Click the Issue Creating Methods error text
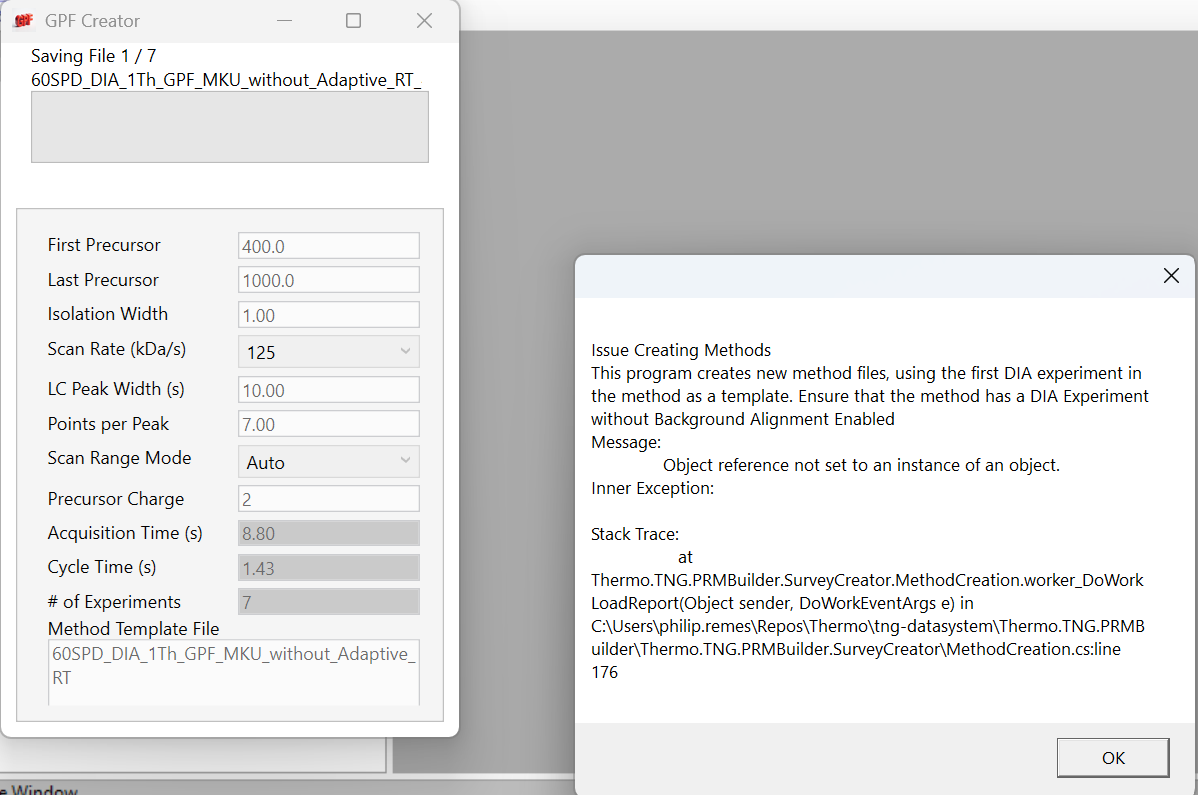 [681, 350]
